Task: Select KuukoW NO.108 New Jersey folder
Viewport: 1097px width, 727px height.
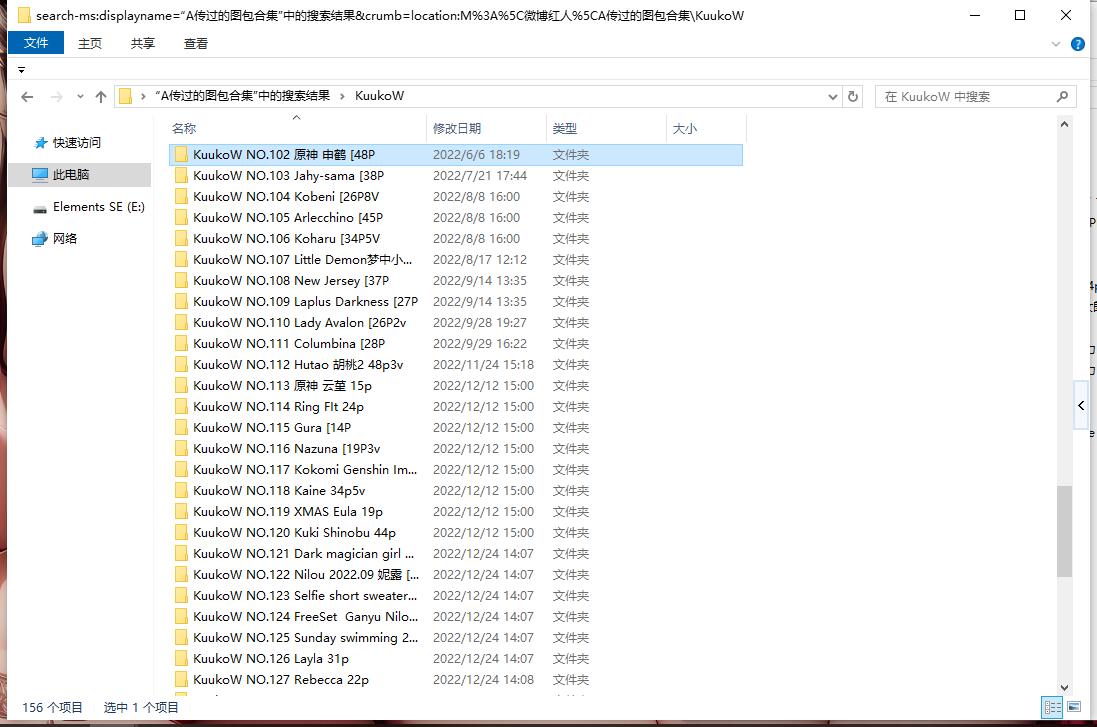Action: pos(455,281)
